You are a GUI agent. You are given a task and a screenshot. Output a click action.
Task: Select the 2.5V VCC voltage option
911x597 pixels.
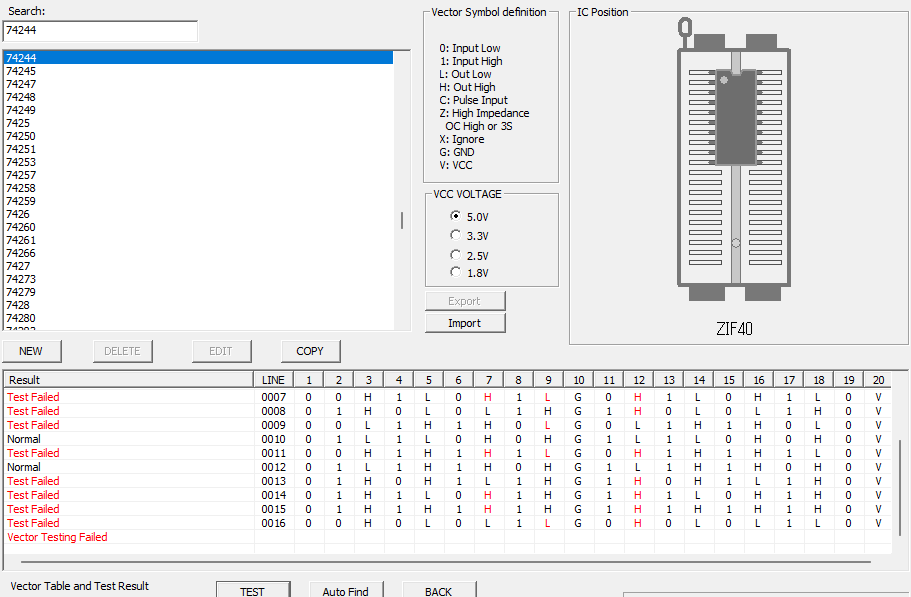point(469,256)
